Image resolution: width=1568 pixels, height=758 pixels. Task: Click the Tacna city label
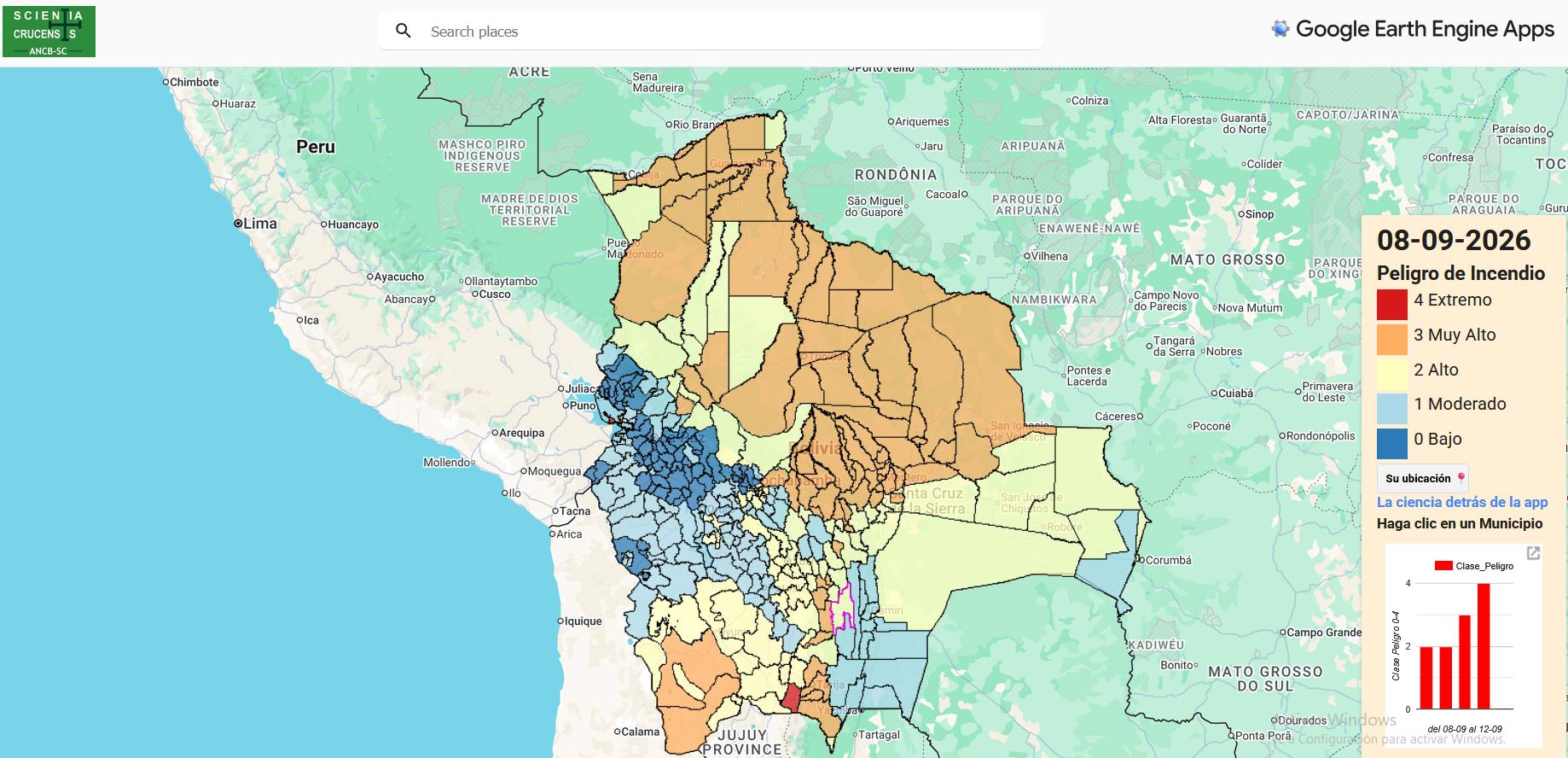pos(575,511)
